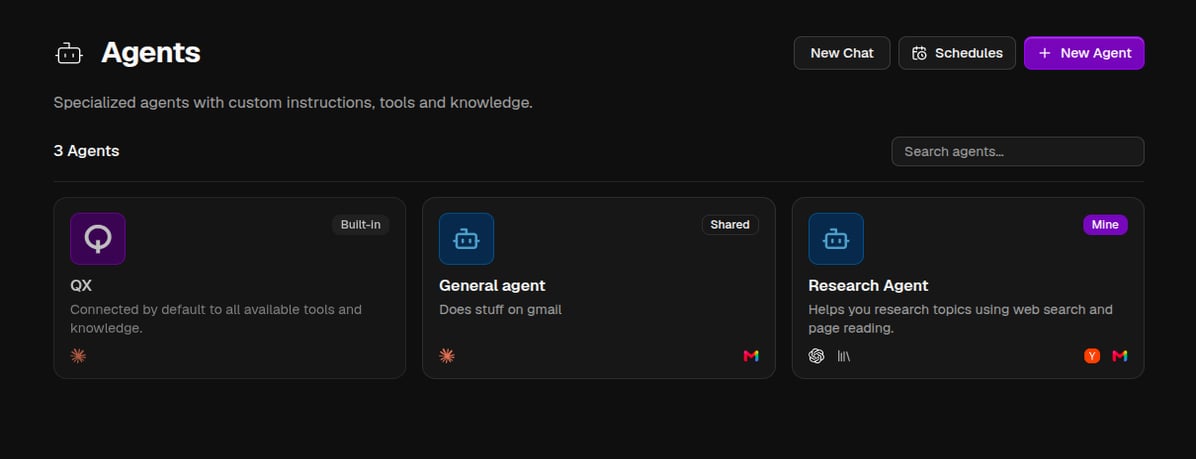Click the orange Y icon on Research Agent card
This screenshot has height=459, width=1196.
(1092, 356)
